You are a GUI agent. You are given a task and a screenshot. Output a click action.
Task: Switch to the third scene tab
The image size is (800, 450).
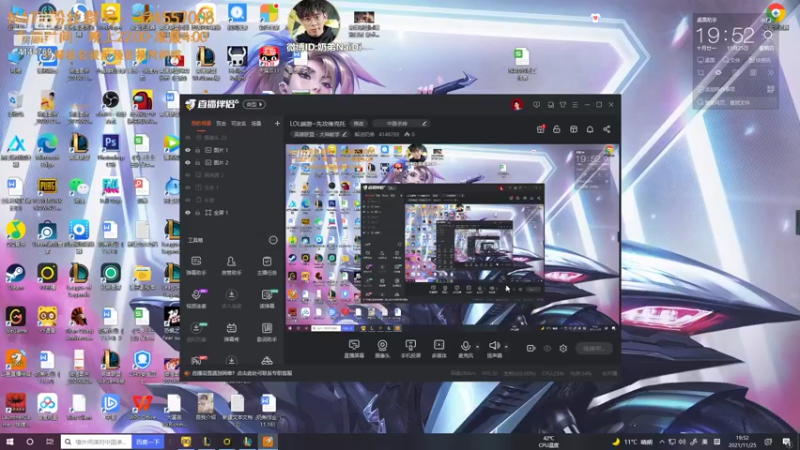tap(238, 123)
